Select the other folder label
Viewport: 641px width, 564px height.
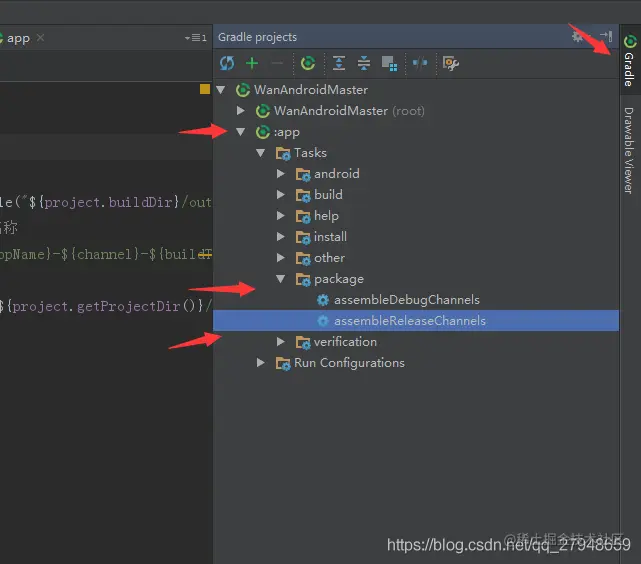(x=329, y=258)
